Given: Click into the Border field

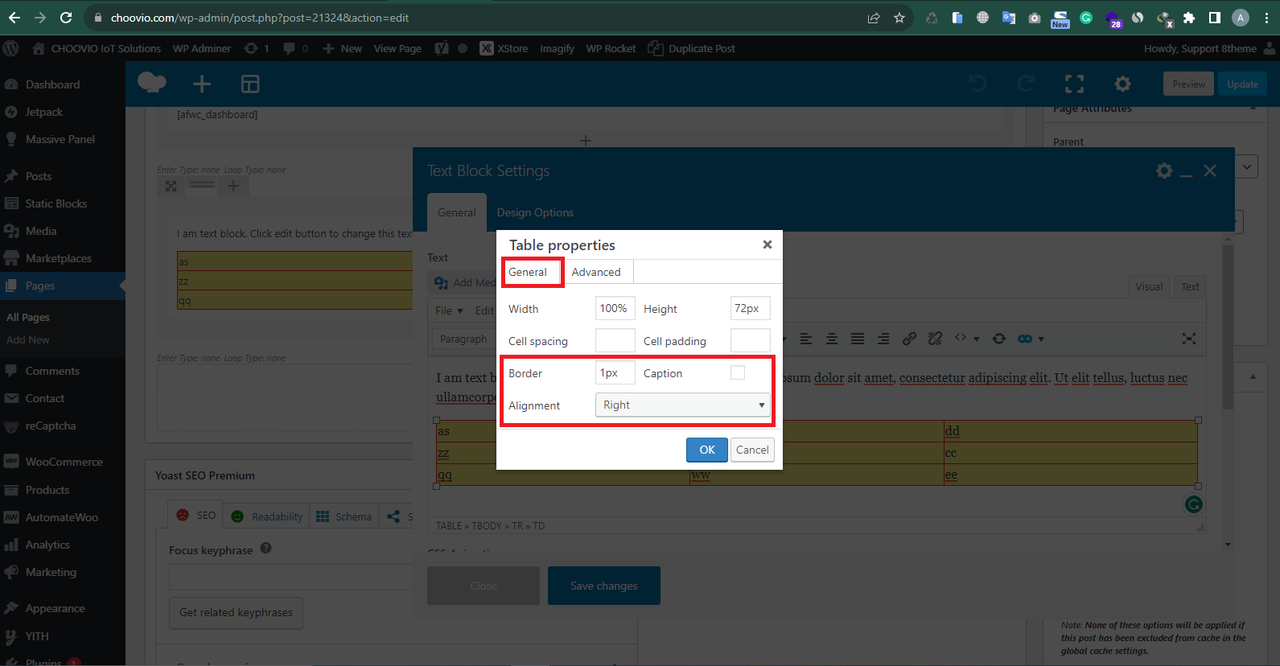Looking at the screenshot, I should (x=615, y=373).
